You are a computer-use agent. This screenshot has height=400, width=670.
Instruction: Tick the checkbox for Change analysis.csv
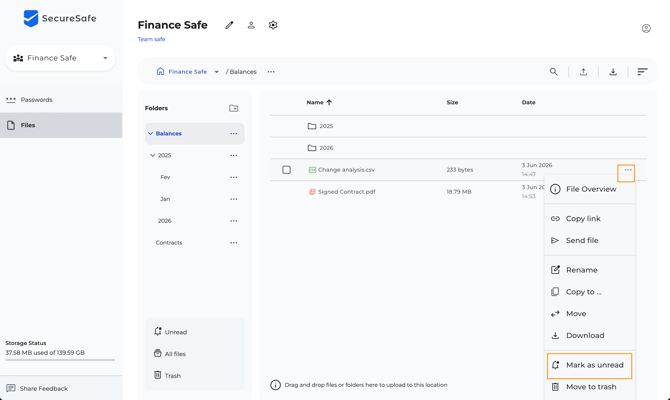tap(286, 170)
